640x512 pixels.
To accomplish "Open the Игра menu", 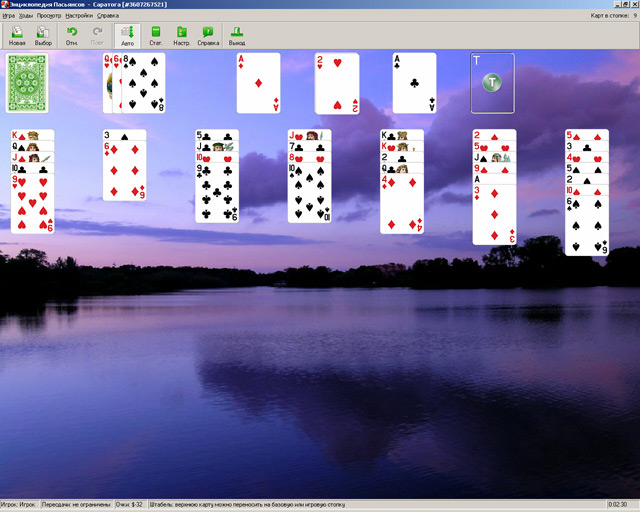I will [x=9, y=16].
